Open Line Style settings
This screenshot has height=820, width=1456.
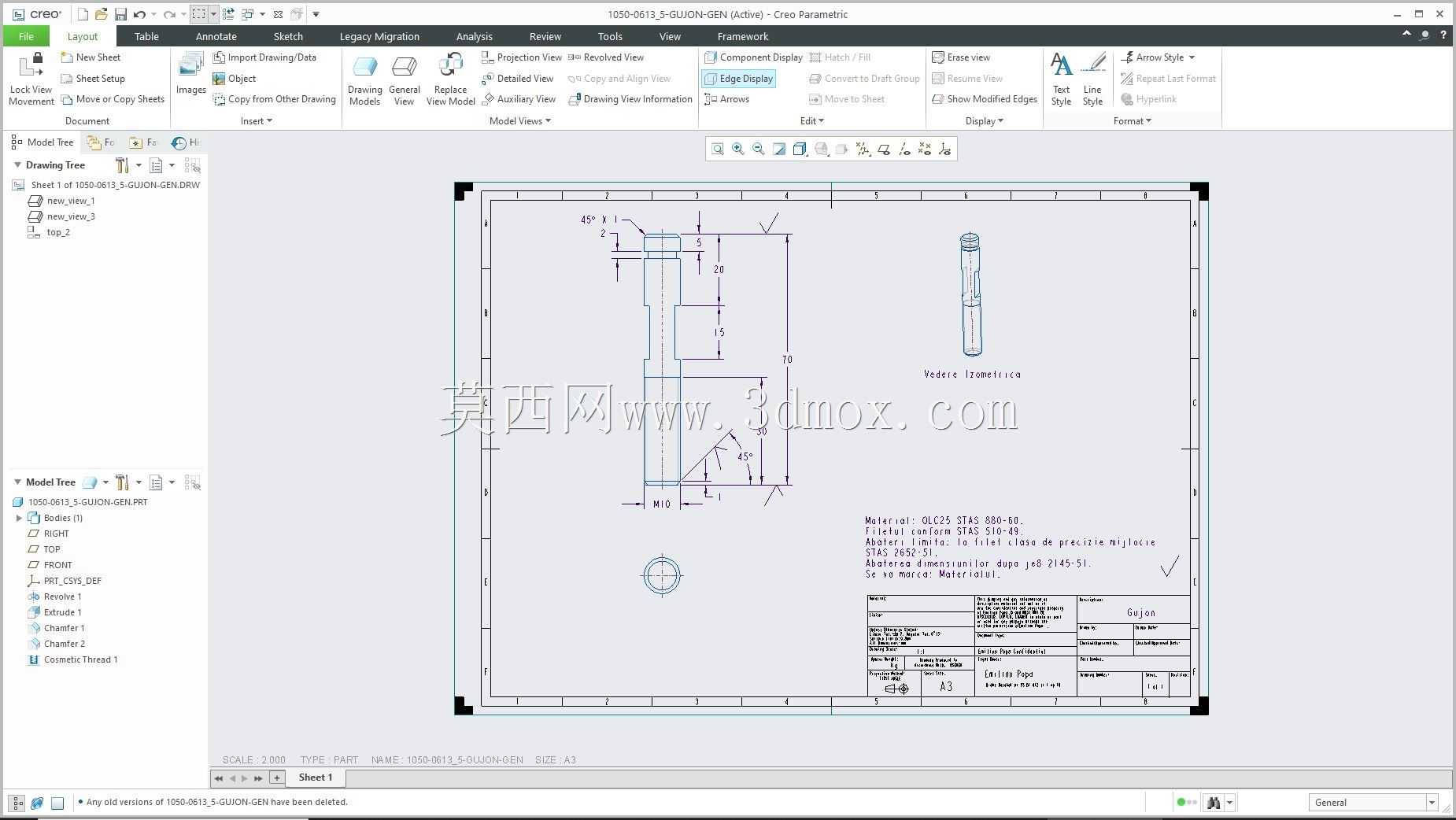point(1092,80)
